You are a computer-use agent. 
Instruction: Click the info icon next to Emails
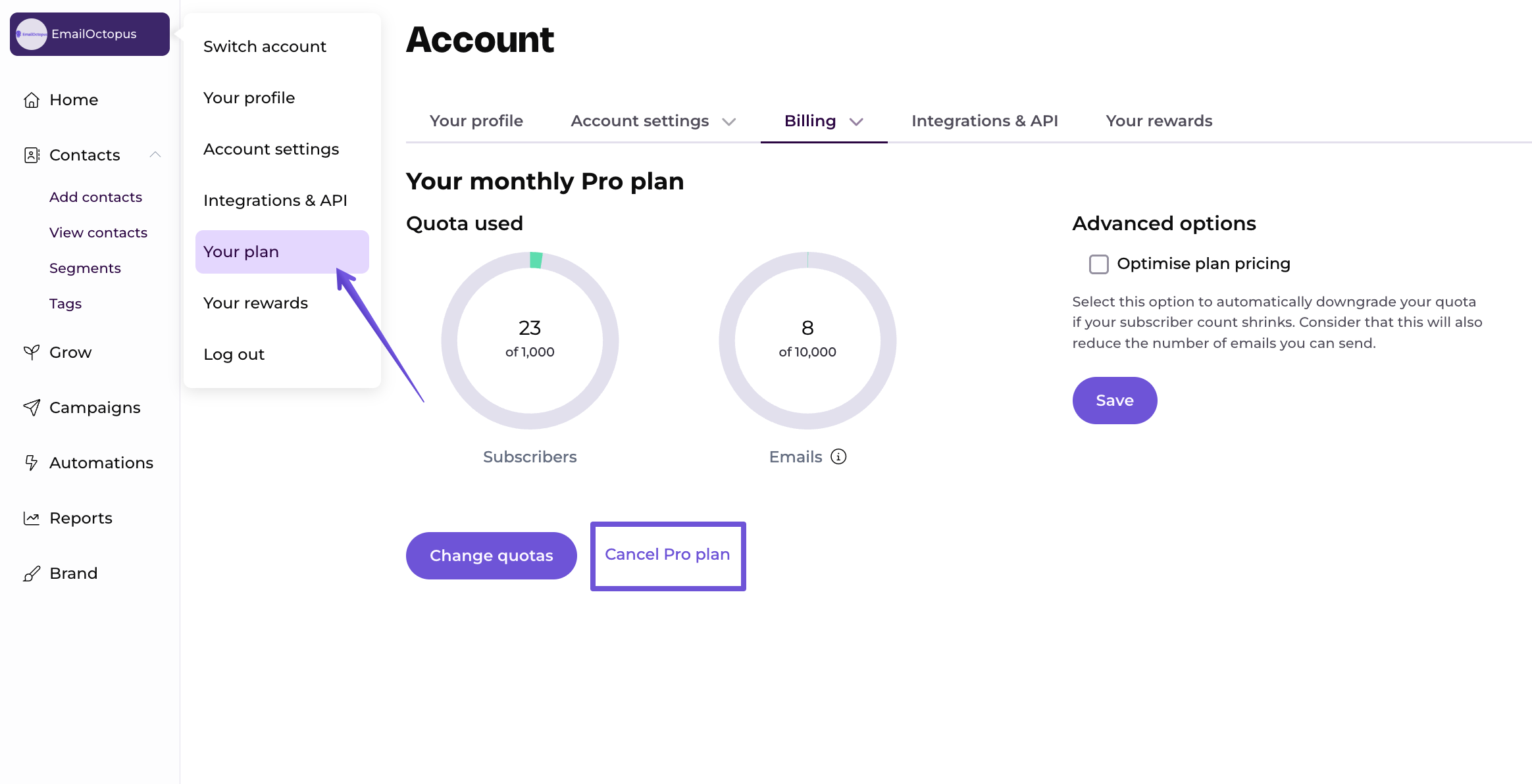[x=838, y=456]
